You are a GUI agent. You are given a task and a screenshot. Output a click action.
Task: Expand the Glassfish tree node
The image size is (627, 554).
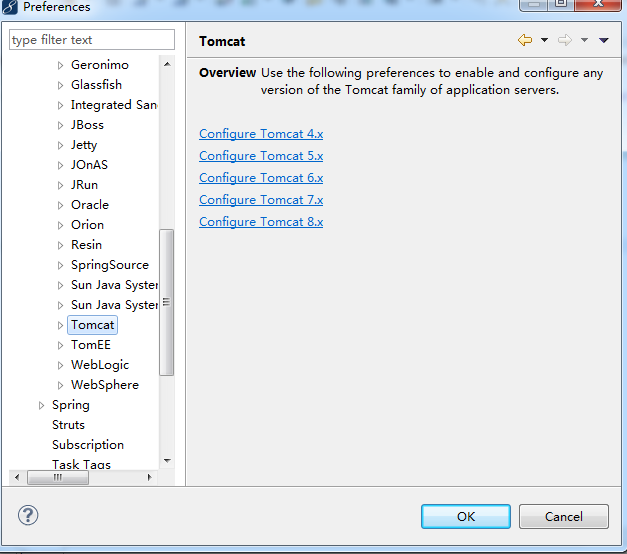coord(60,85)
